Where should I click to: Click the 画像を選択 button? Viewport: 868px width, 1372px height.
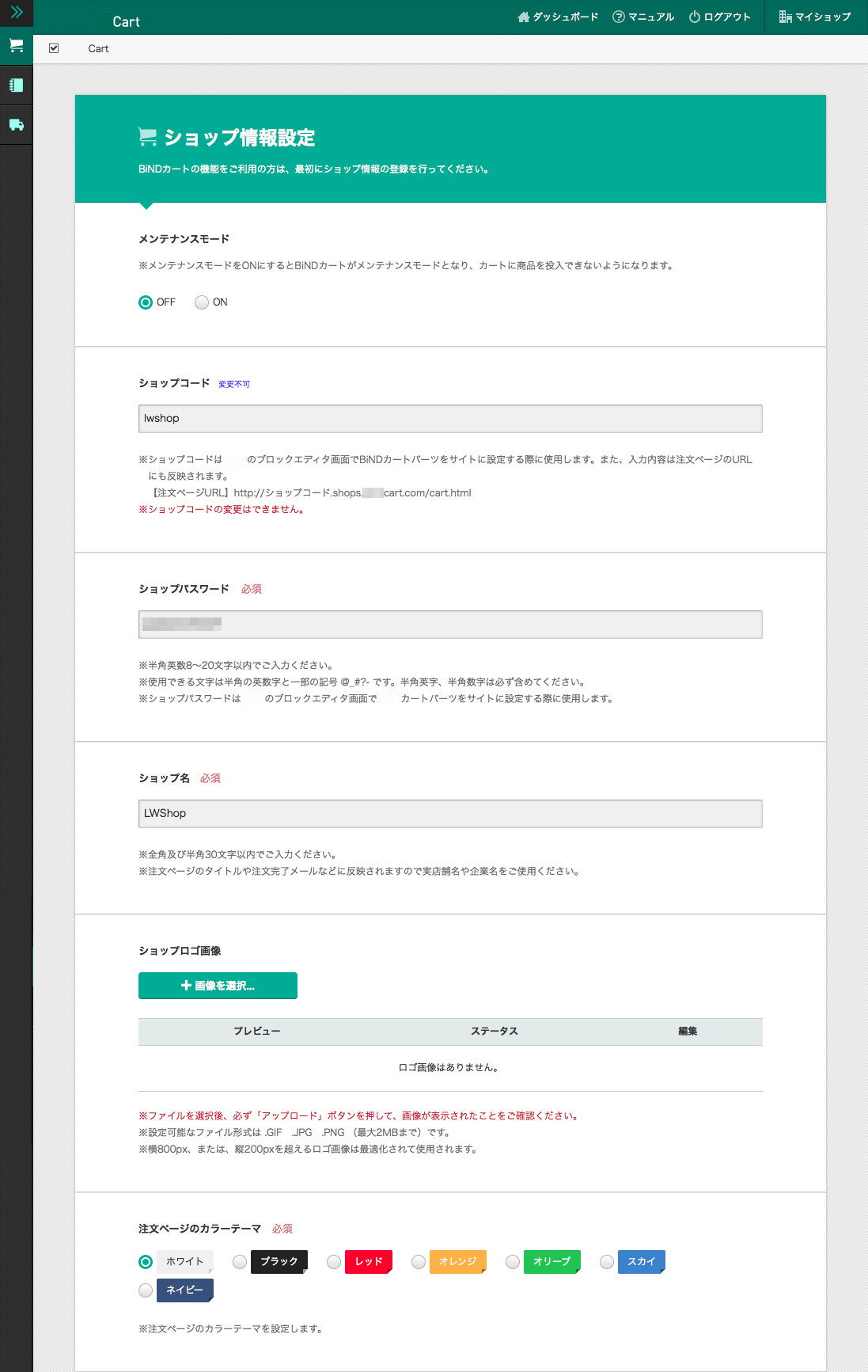point(218,986)
